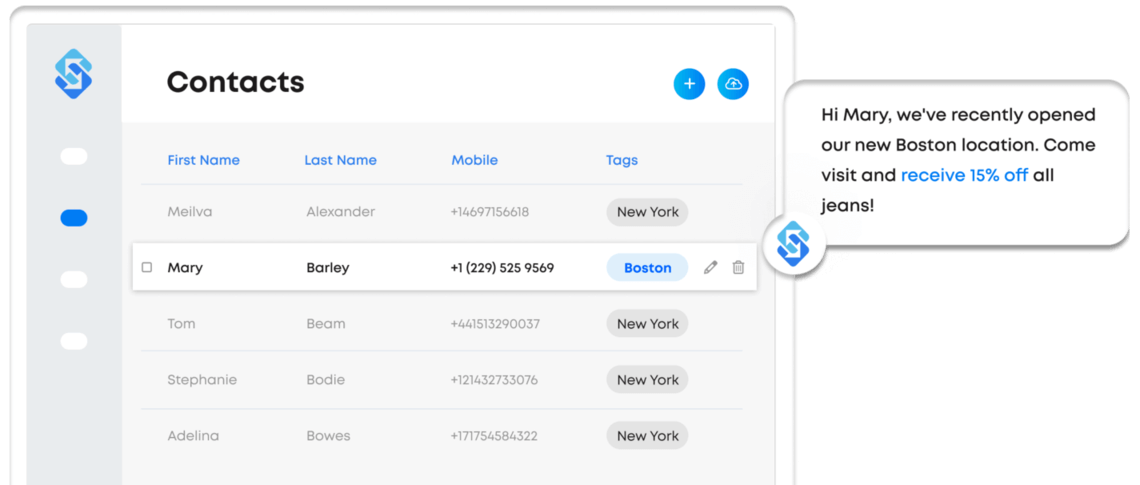Tick the checkbox next to Mary
Screen dimensions: 1140x485
tap(147, 268)
